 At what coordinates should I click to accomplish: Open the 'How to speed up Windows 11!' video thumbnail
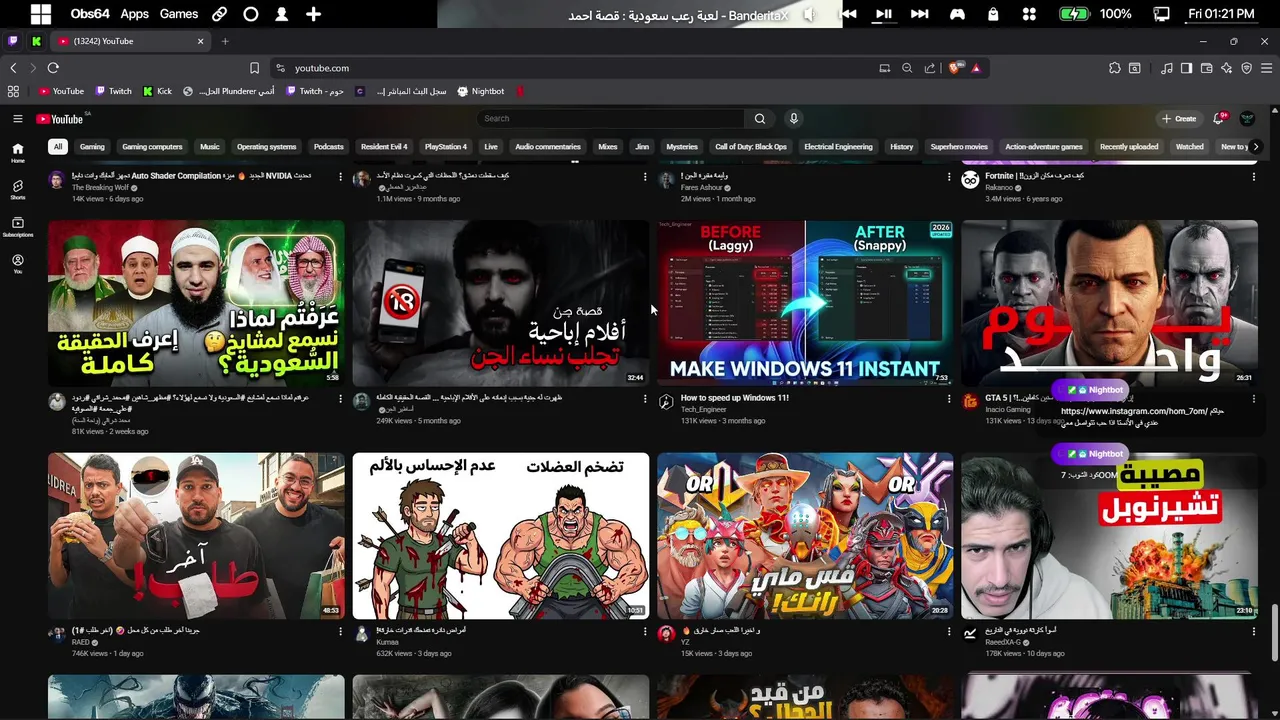805,303
